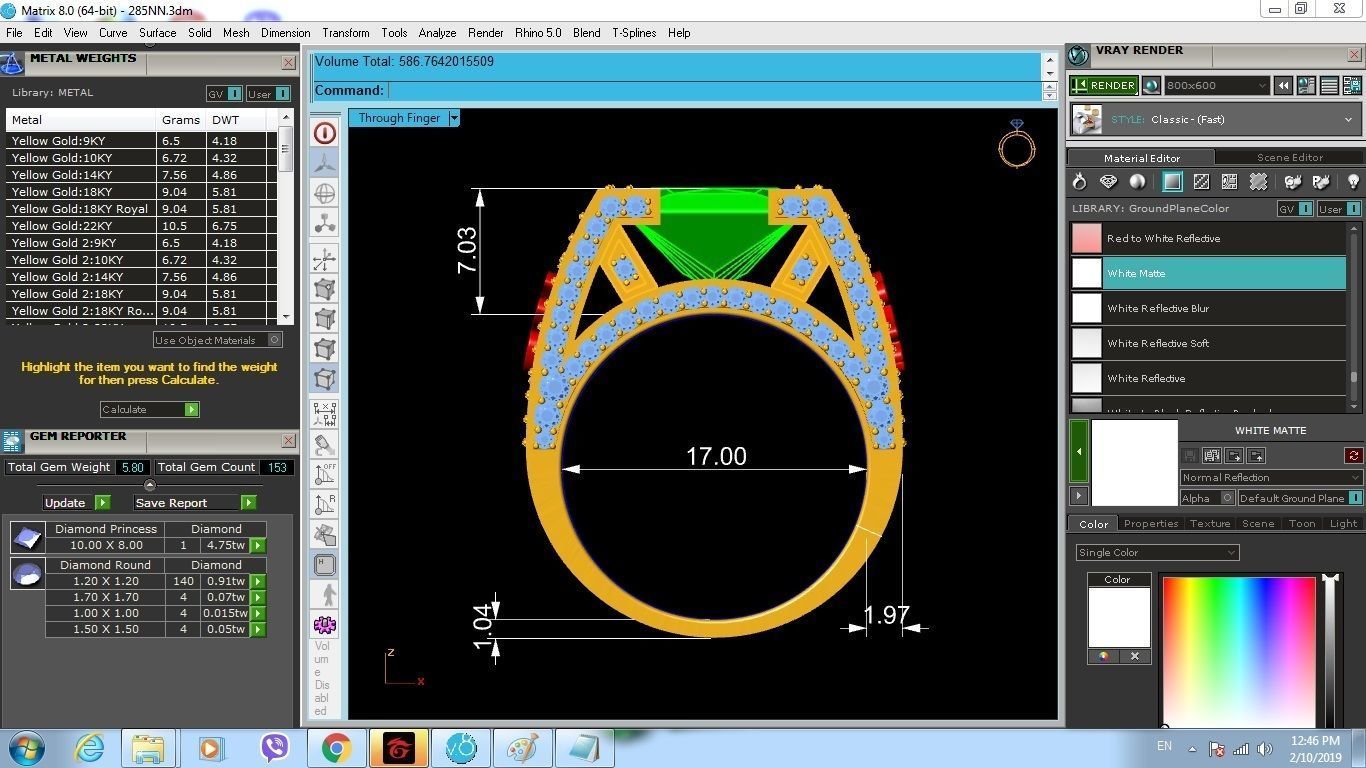This screenshot has width=1366, height=768.
Task: Select the Yellow Gold:18KY Royal row
Action: click(x=140, y=209)
